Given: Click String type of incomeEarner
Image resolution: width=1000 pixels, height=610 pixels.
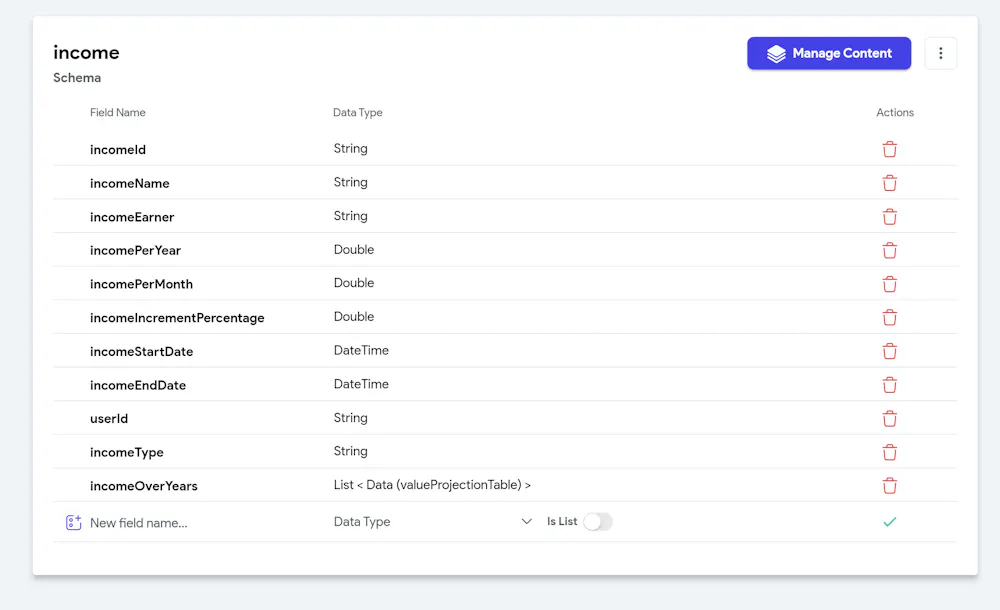Looking at the screenshot, I should 351,216.
